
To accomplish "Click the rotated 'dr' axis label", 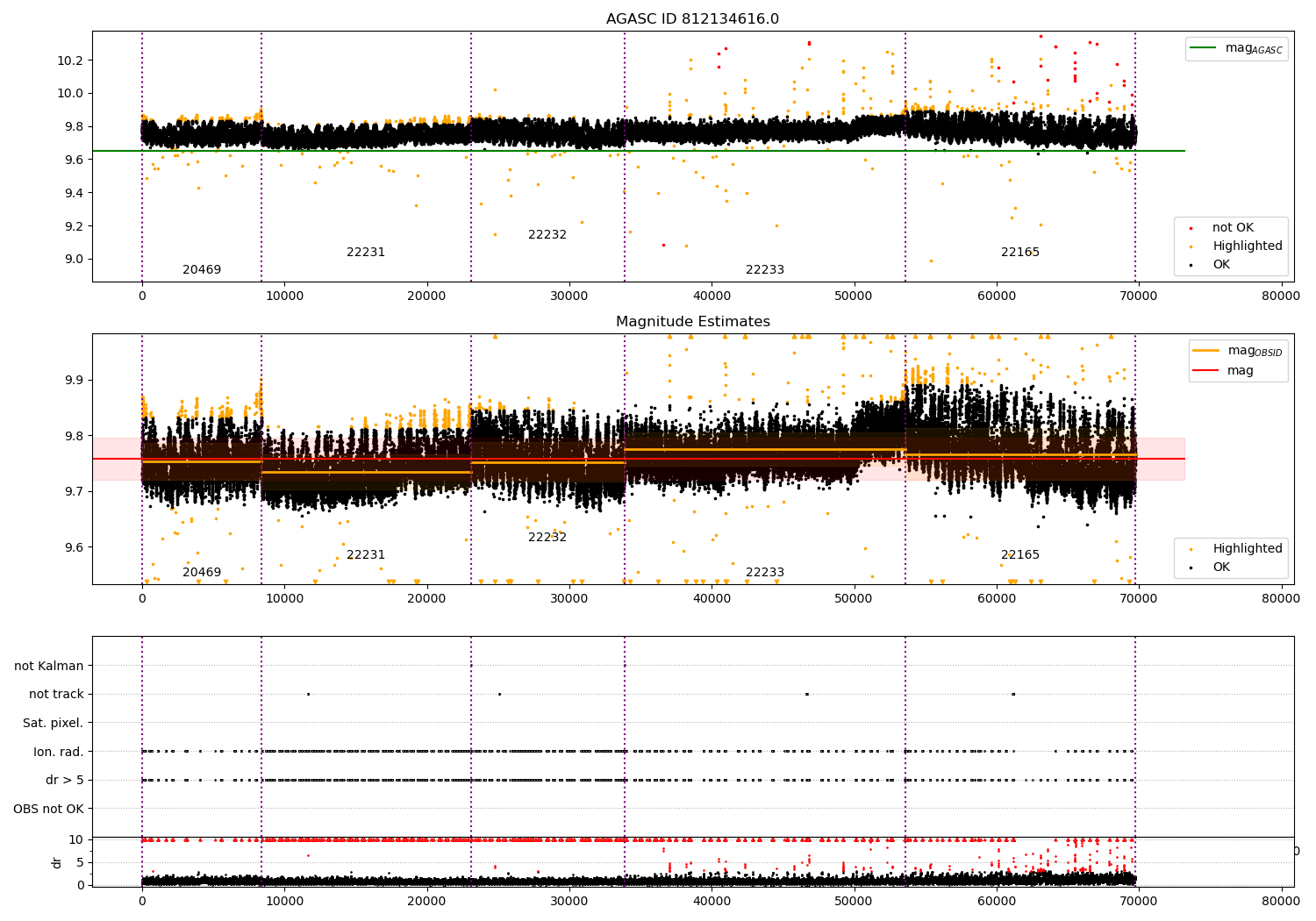I will coord(57,862).
